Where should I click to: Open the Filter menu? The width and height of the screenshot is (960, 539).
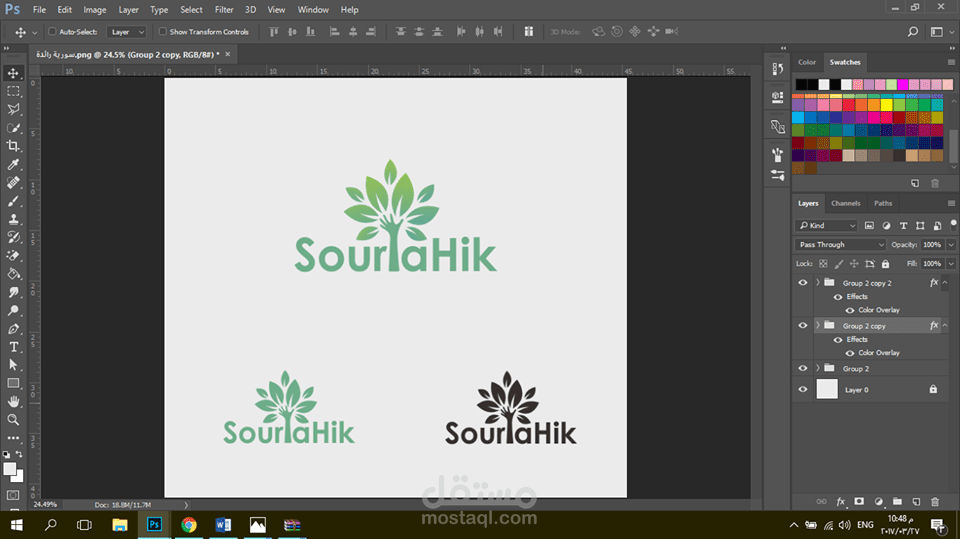[224, 10]
